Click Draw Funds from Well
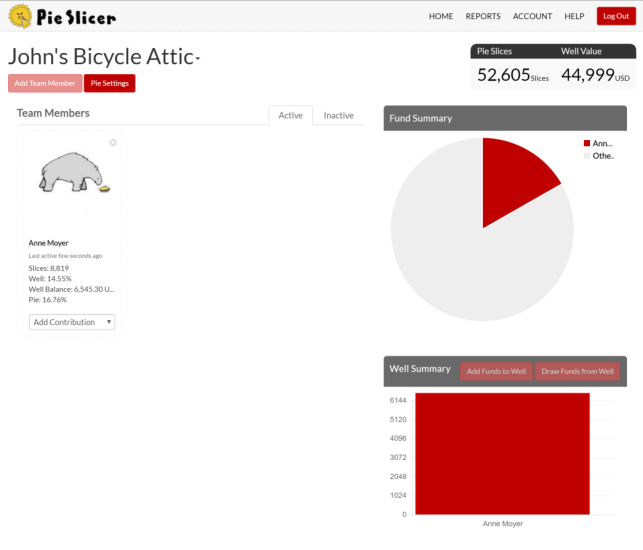Image resolution: width=643 pixels, height=550 pixels. click(x=579, y=371)
